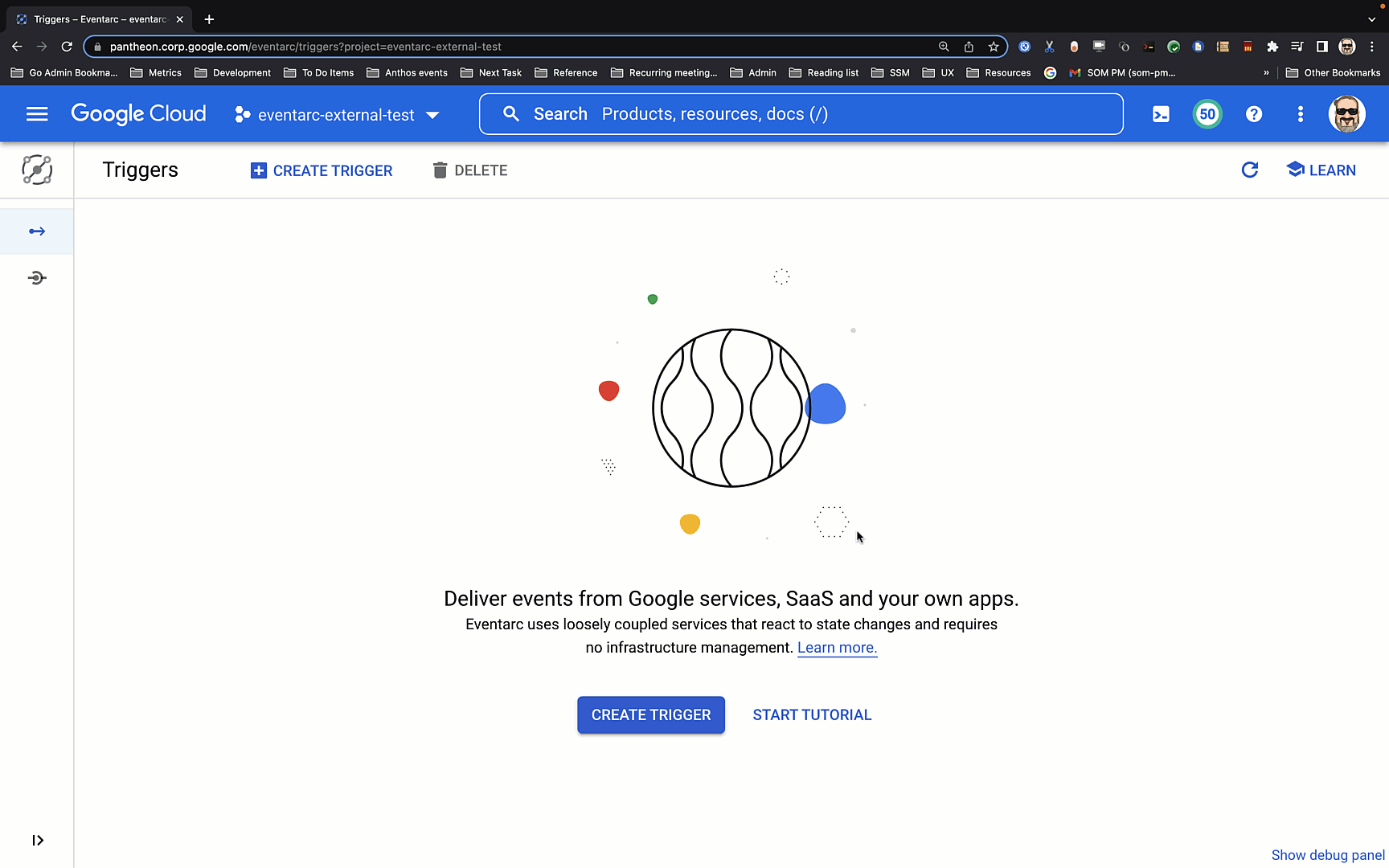Open the three-dot settings and utilities menu
This screenshot has height=868, width=1389.
[x=1300, y=114]
